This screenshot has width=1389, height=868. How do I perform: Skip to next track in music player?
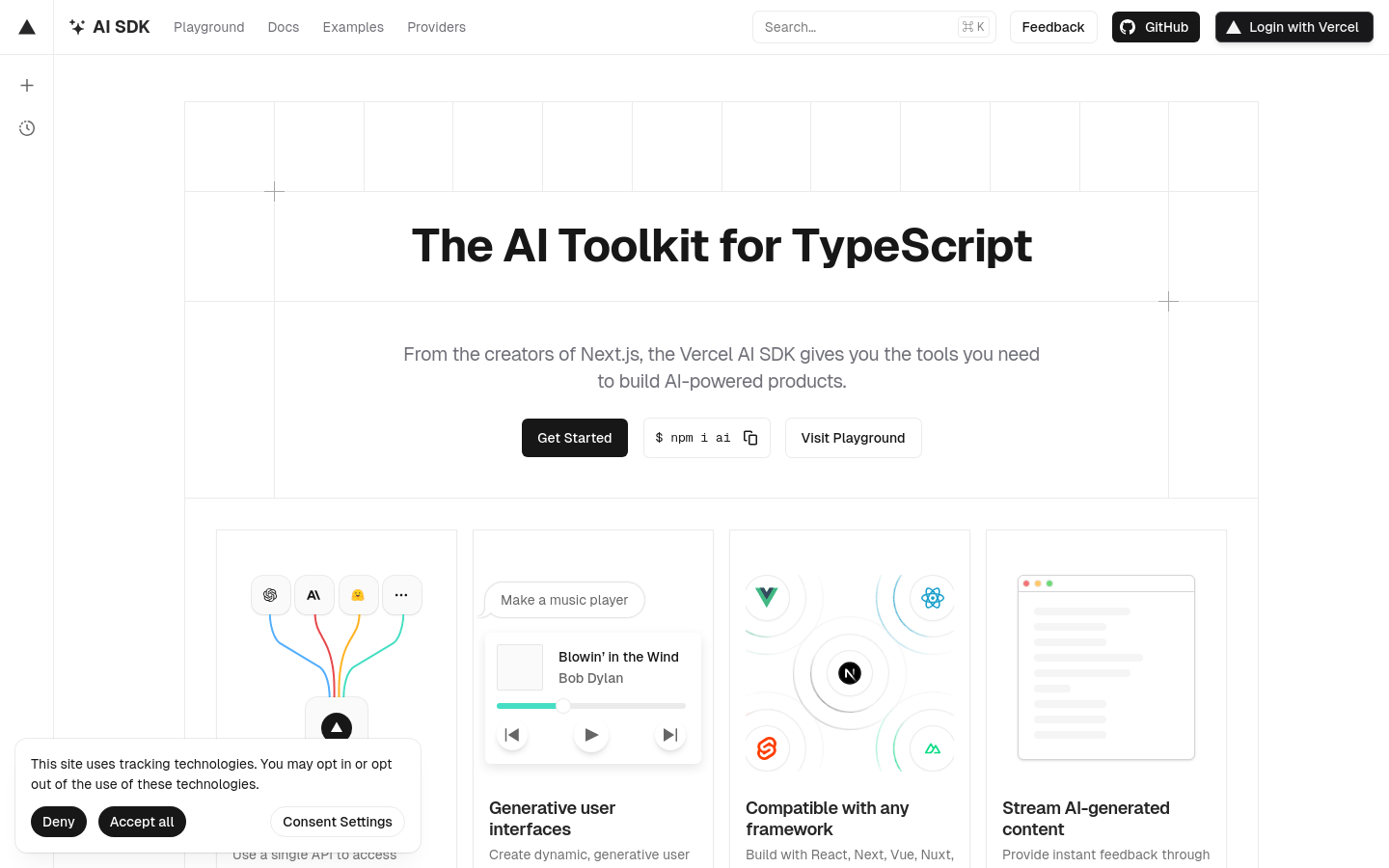pyautogui.click(x=669, y=735)
